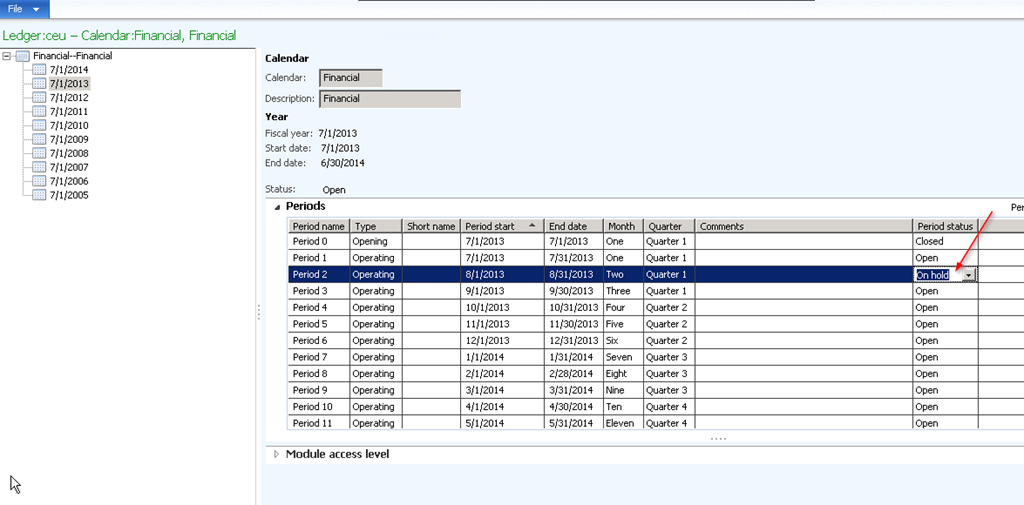
Task: Select fiscal year 7/1/2011 in tree
Action: 68,112
